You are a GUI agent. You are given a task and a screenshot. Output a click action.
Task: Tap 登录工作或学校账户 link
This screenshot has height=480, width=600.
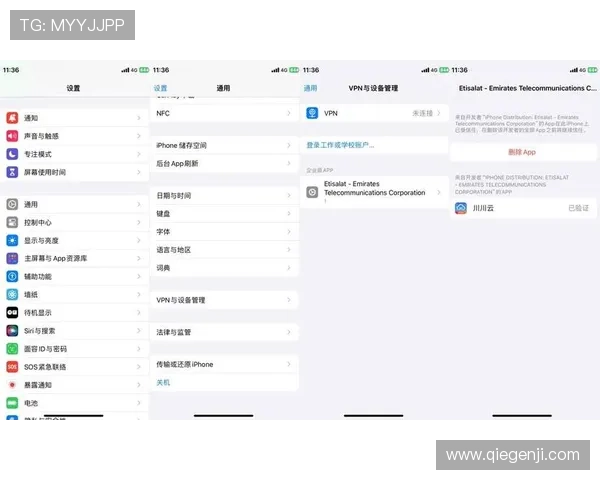340,145
